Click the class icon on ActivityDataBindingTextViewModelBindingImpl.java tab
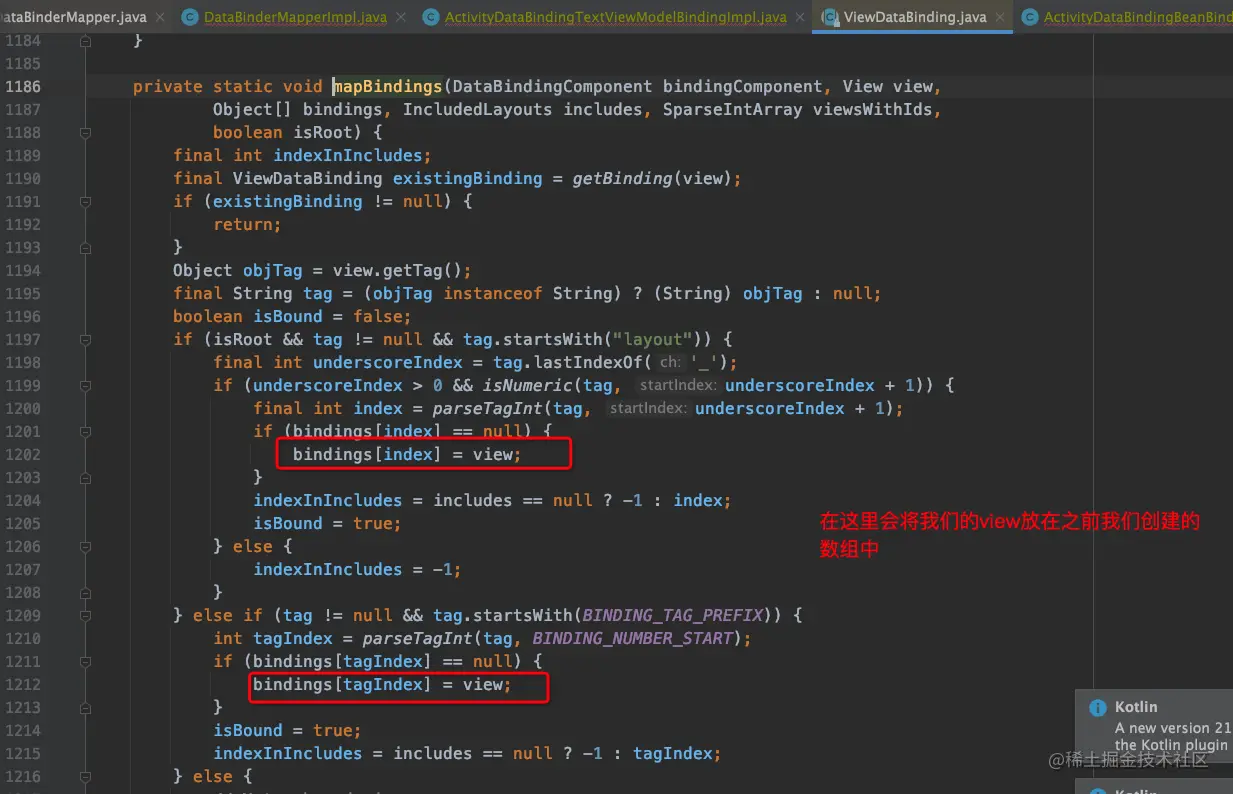Viewport: 1233px width, 794px height. (430, 17)
